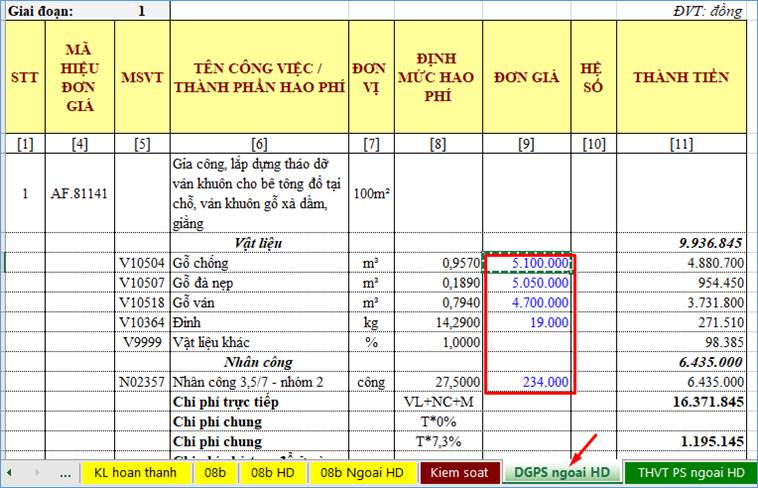Image resolution: width=758 pixels, height=488 pixels.
Task: Click the ĐƠN GIÁ column header
Action: [528, 77]
